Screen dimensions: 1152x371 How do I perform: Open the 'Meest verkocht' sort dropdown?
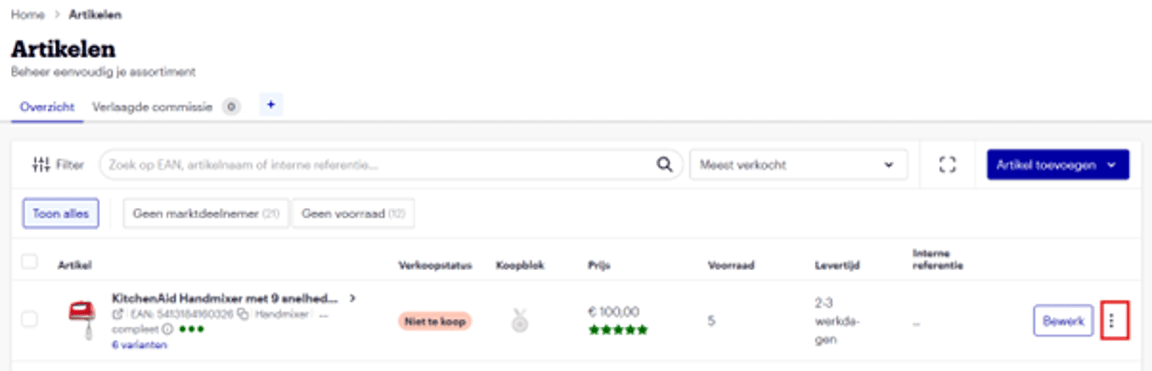[798, 165]
